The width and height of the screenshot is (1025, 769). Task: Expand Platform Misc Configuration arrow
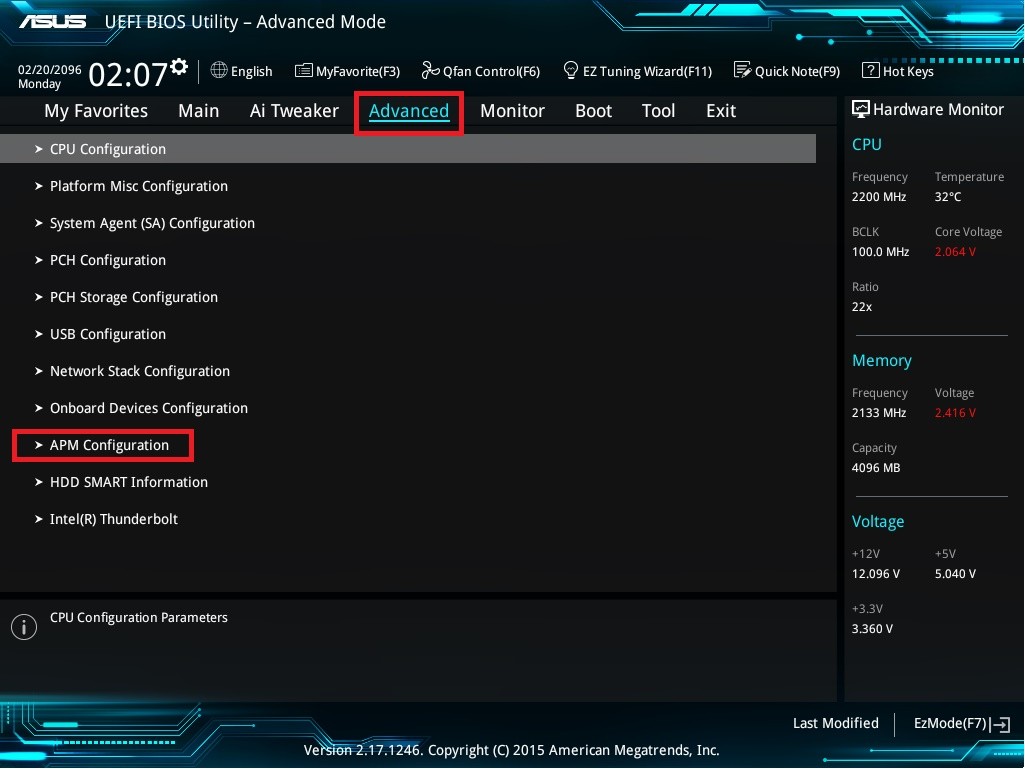39,186
